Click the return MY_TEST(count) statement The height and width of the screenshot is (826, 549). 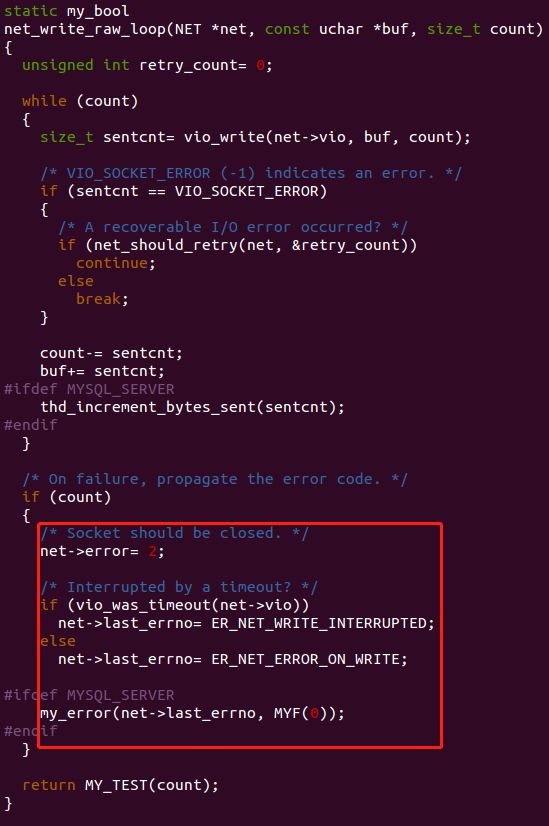(120, 785)
